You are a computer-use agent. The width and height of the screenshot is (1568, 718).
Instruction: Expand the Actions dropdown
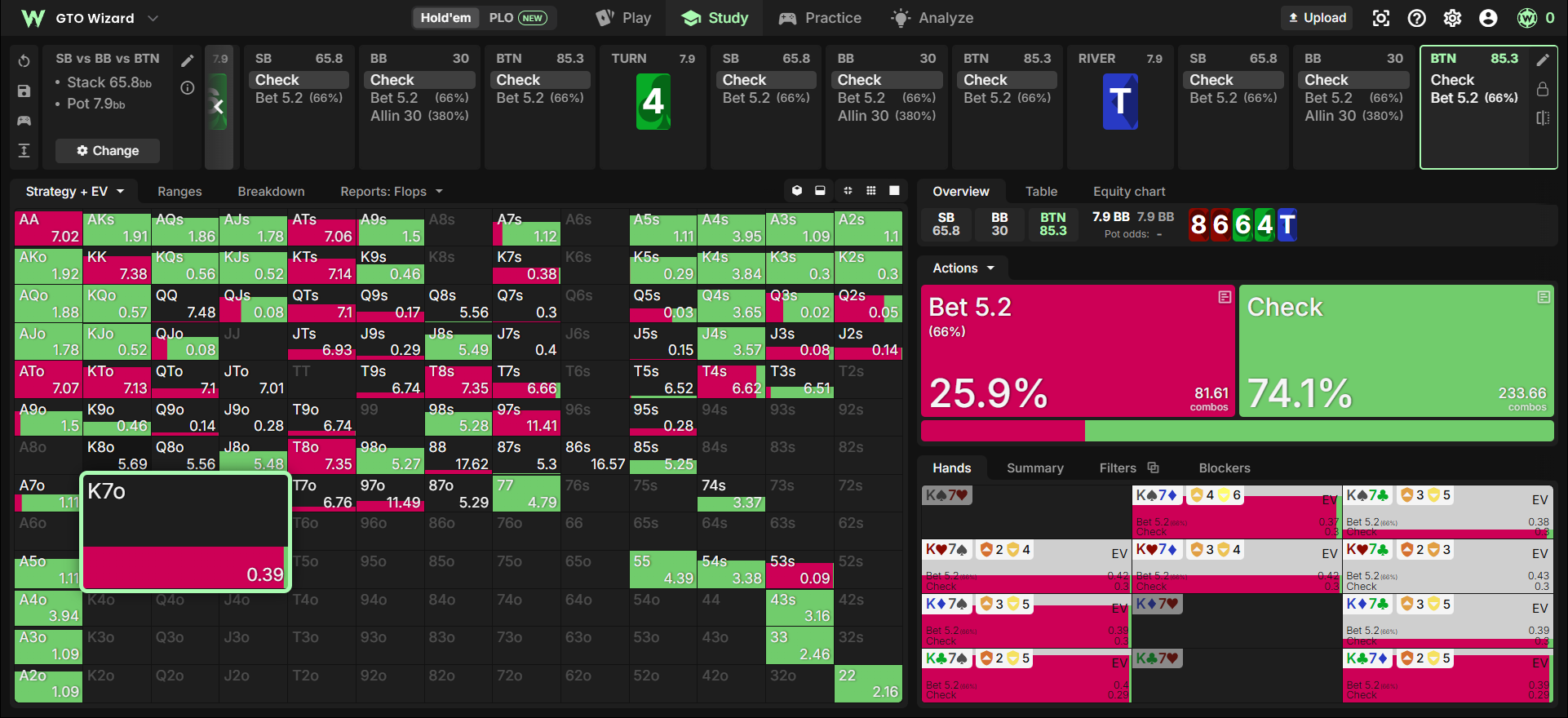963,268
